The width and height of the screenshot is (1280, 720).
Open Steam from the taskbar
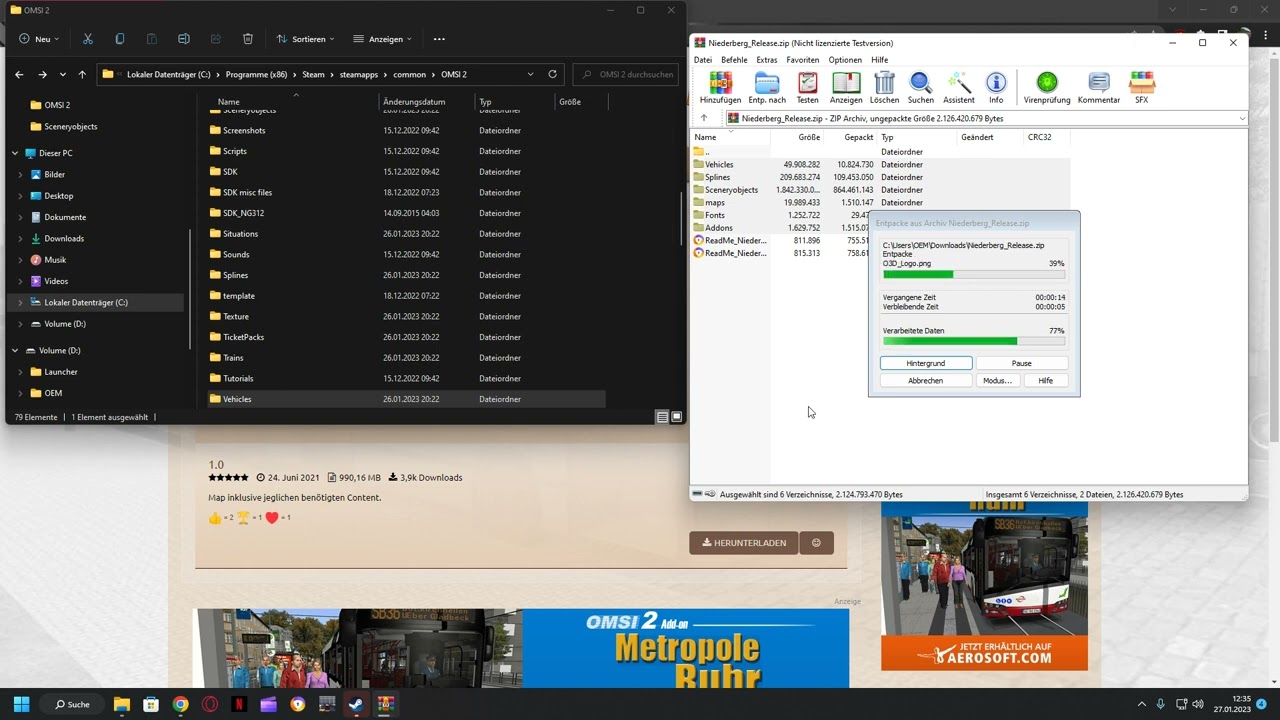(x=356, y=704)
